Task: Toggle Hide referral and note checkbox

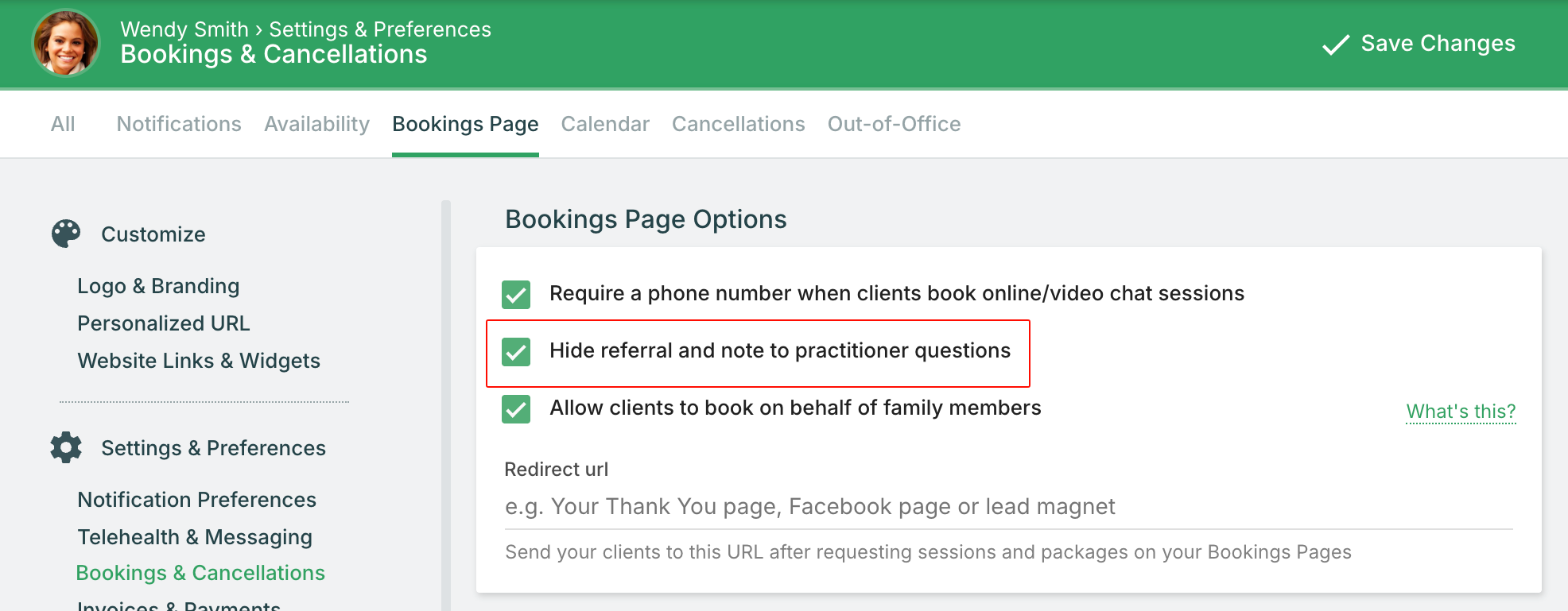Action: click(x=516, y=351)
